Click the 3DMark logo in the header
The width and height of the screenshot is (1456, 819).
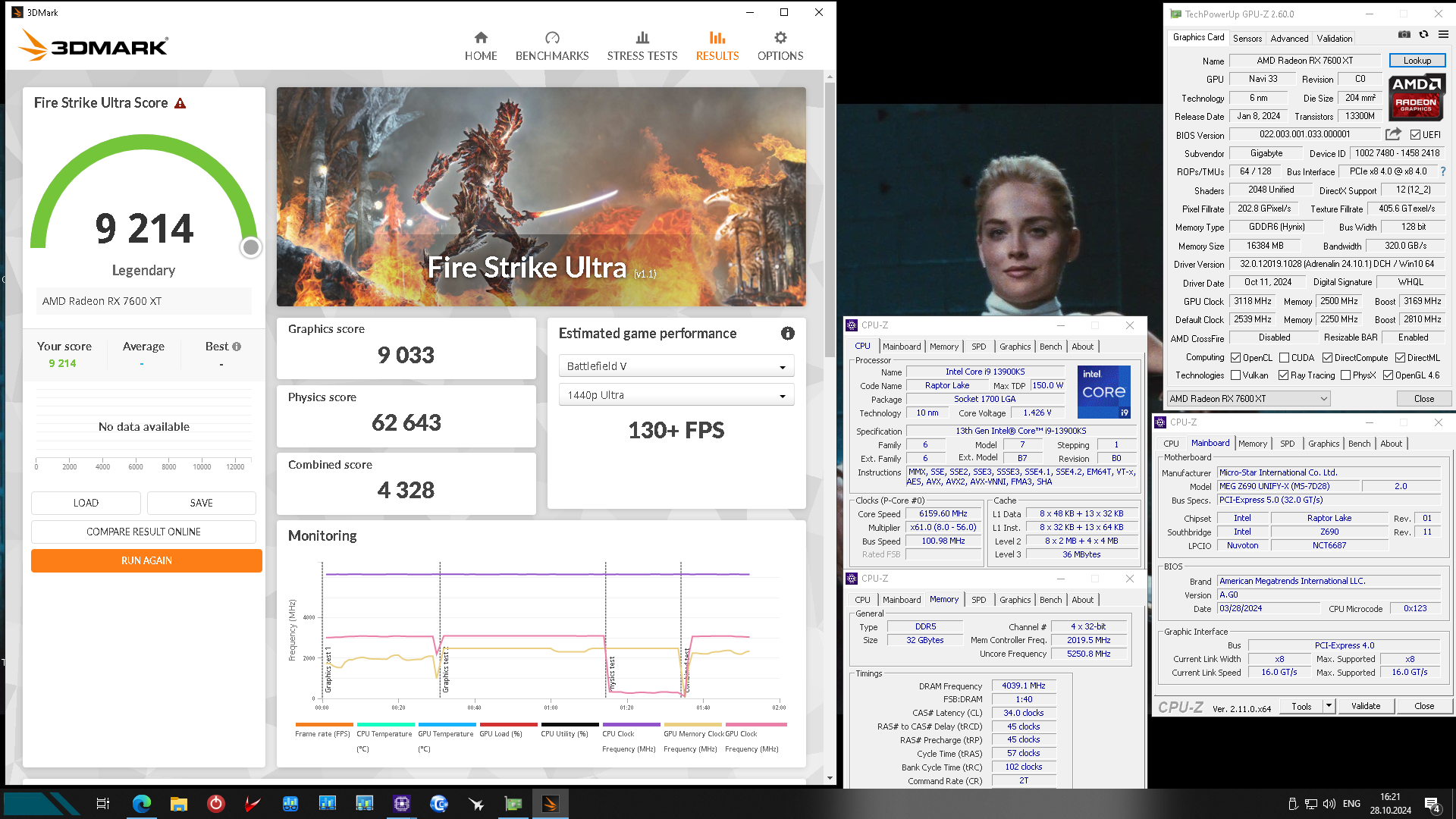(93, 45)
